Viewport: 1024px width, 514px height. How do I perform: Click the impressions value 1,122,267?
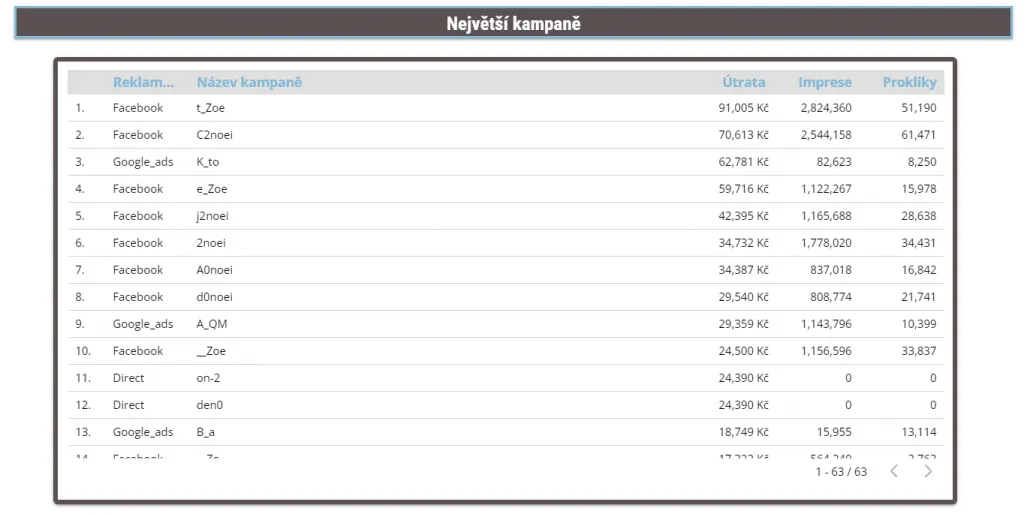click(826, 189)
